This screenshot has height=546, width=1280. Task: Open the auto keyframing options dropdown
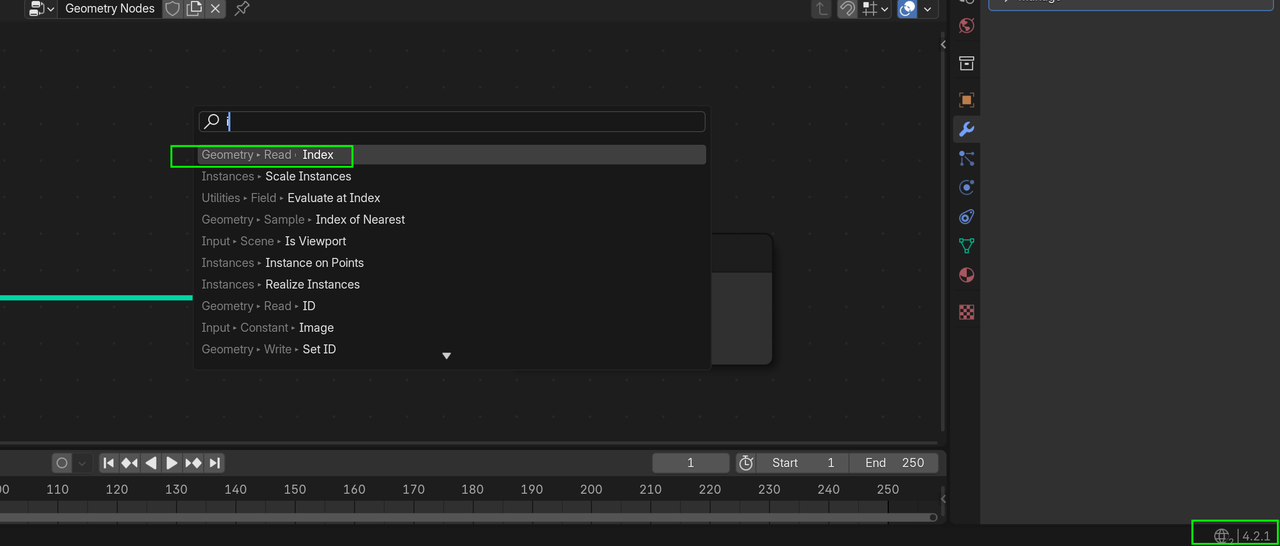click(83, 463)
